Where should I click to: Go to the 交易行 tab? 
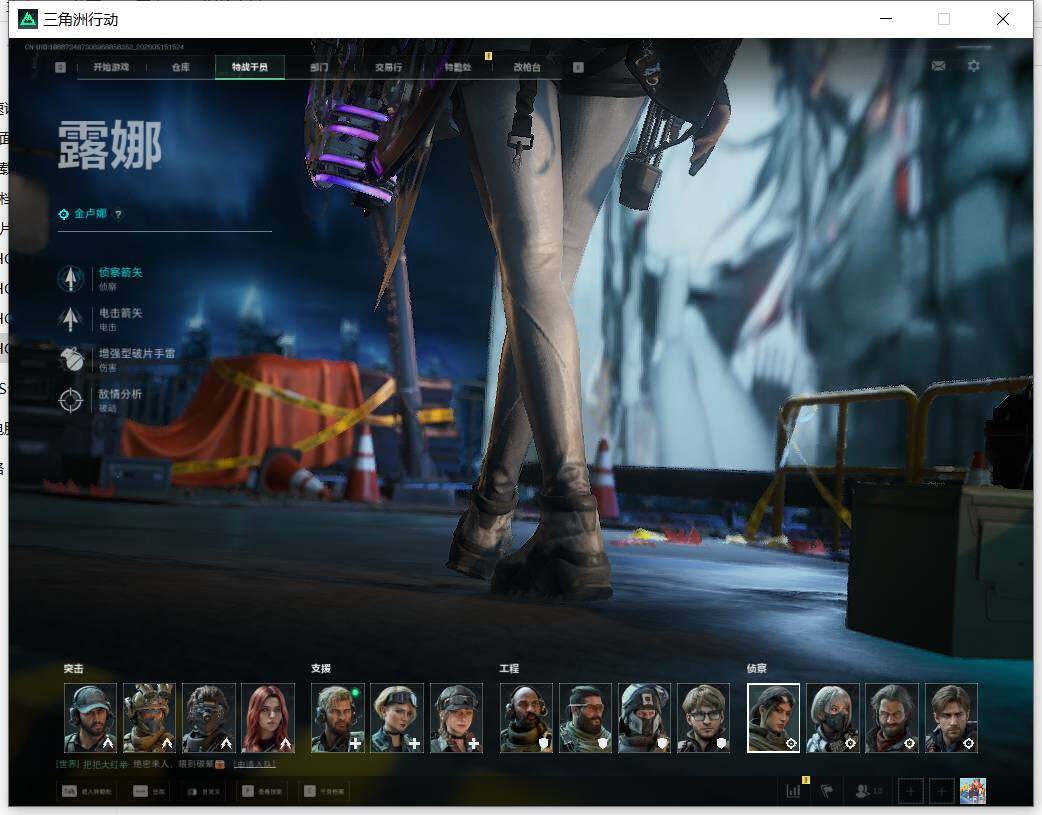388,67
